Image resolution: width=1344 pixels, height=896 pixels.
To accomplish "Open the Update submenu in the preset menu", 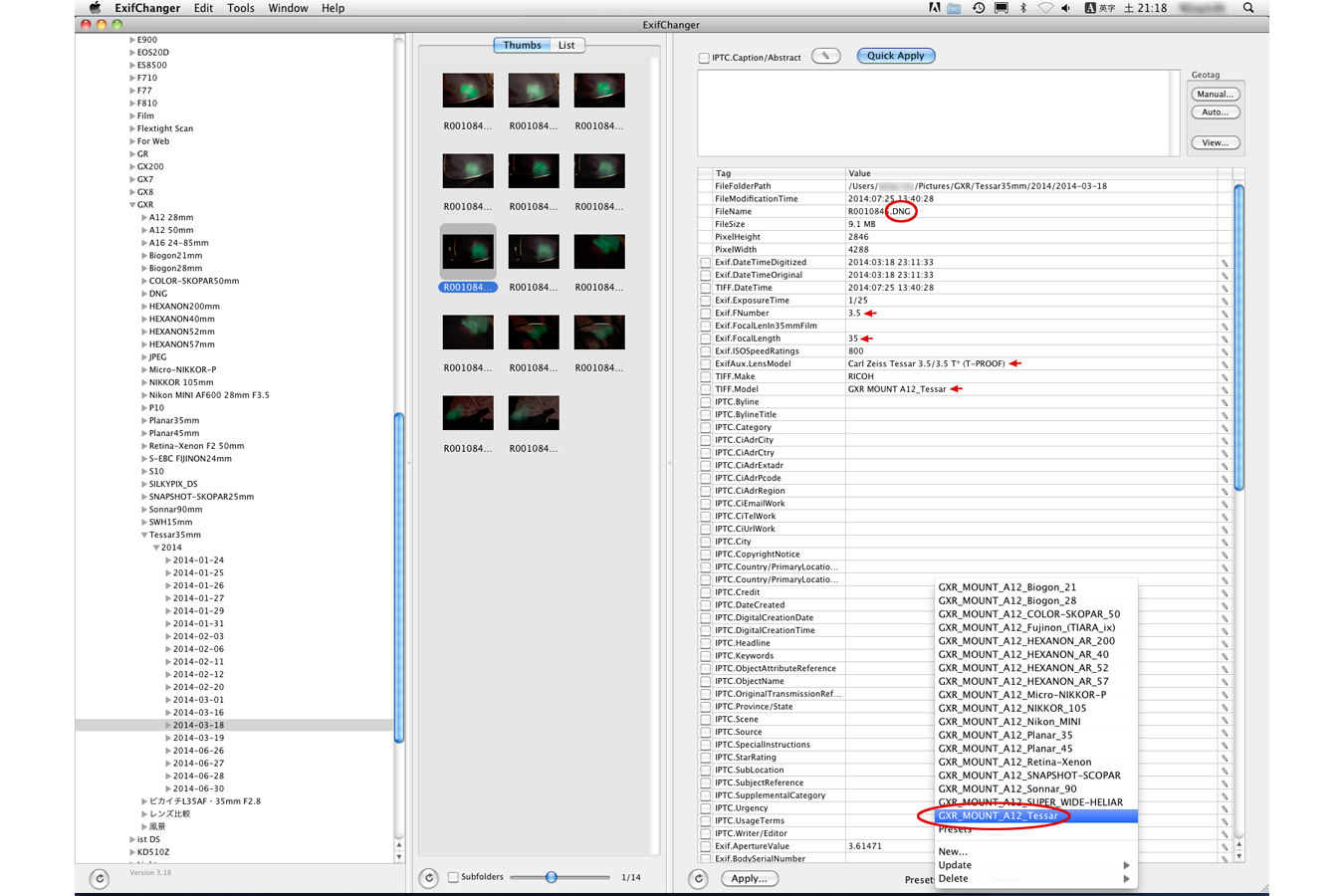I will click(x=1035, y=865).
